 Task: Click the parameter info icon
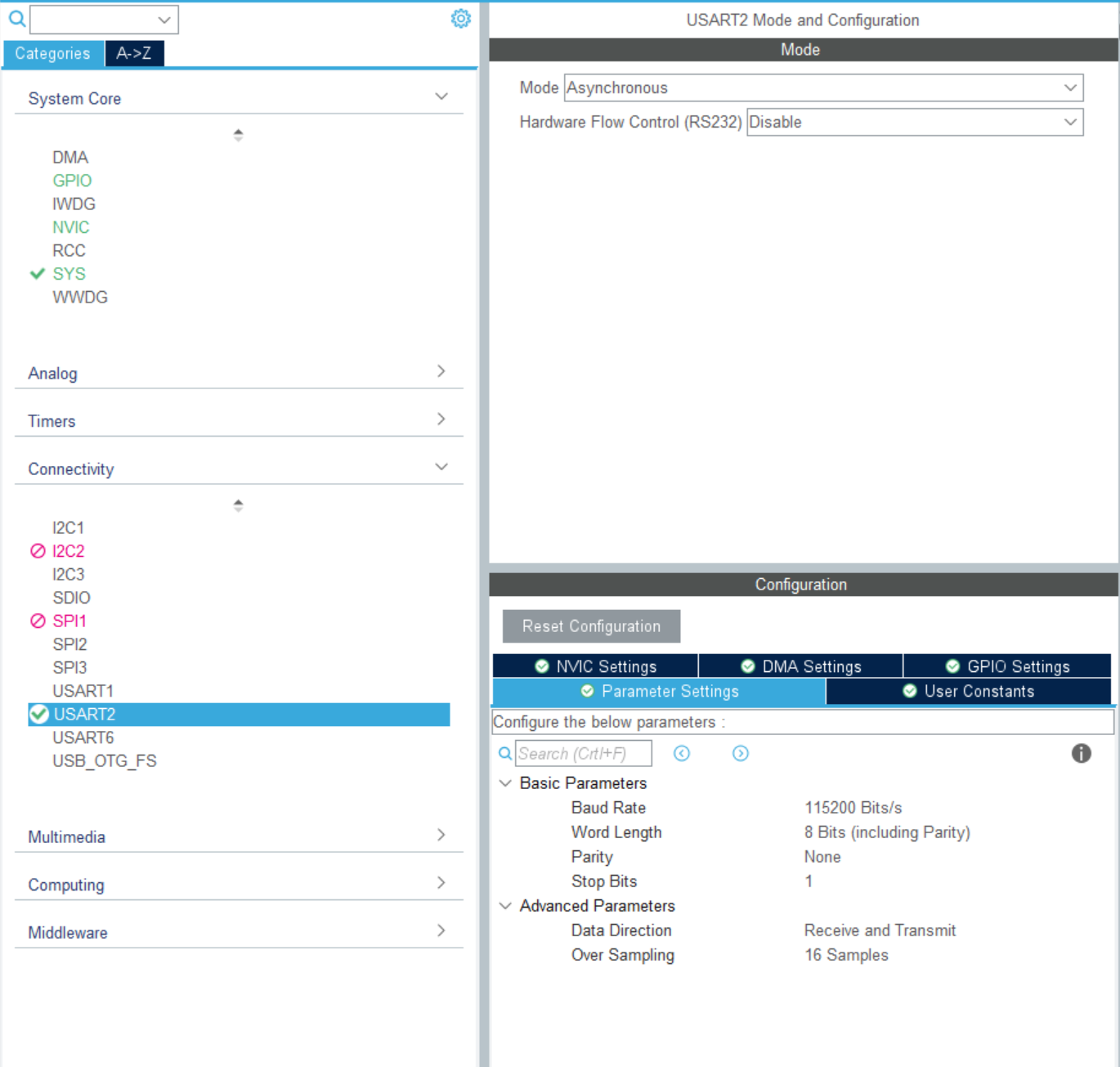(1081, 753)
